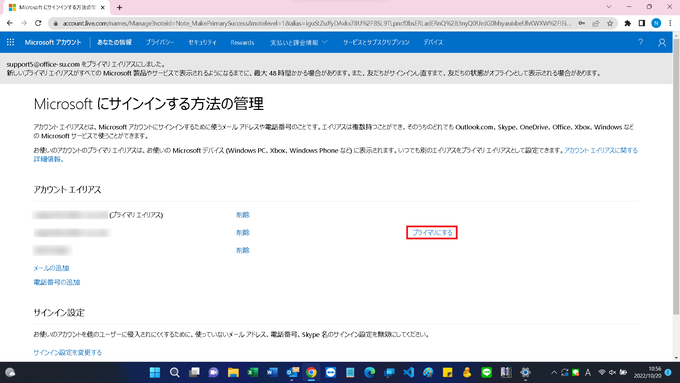
Task: Reload the current page
Action: pyautogui.click(x=38, y=23)
